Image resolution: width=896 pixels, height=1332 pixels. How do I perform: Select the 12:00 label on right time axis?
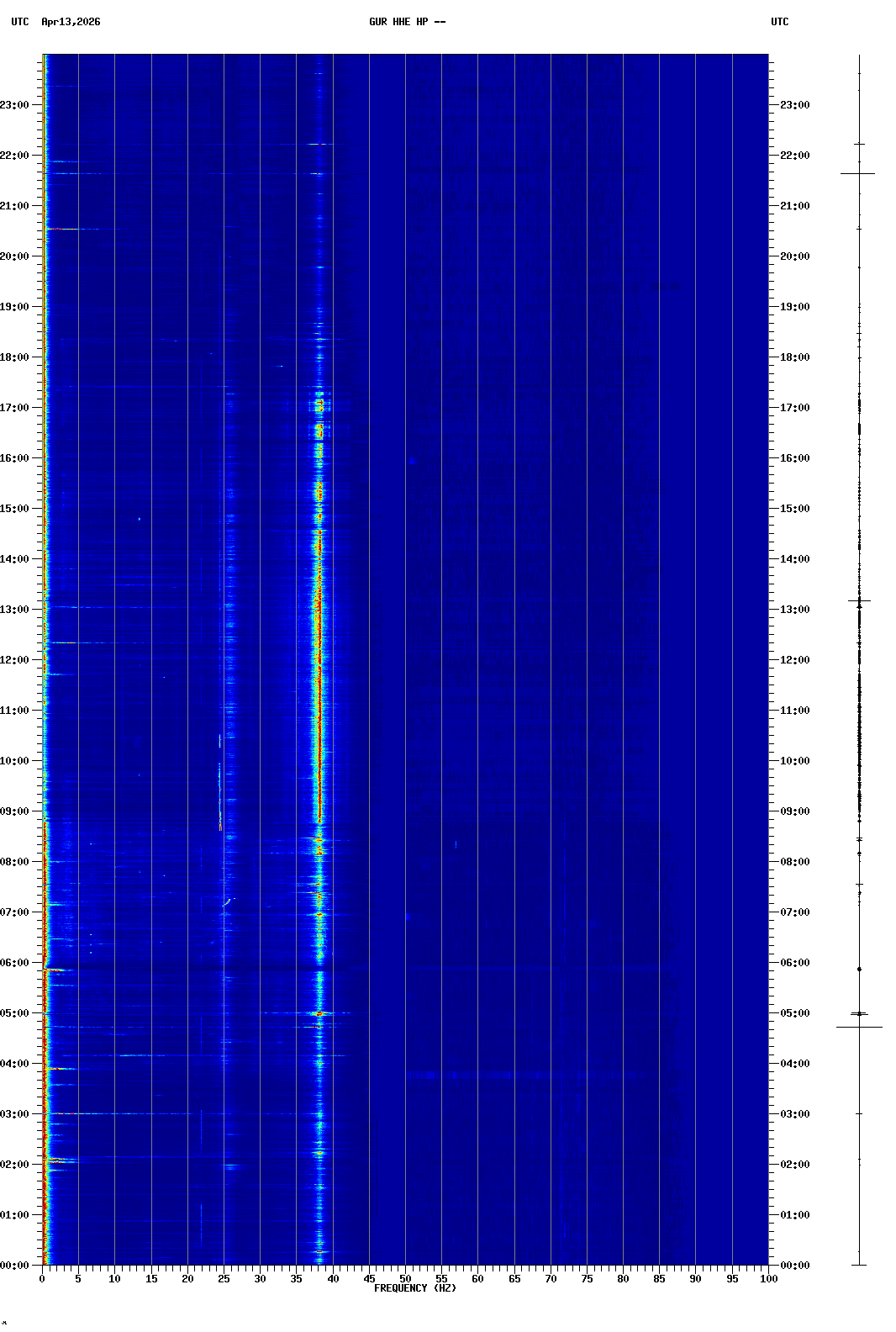click(794, 660)
